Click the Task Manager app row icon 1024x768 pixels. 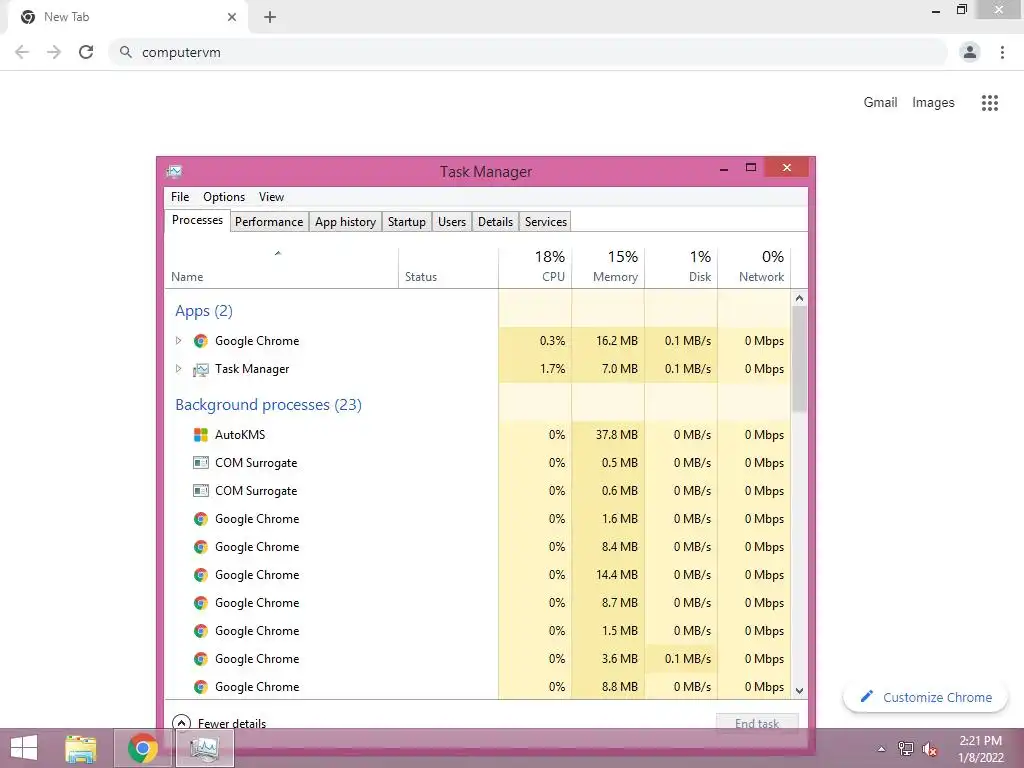click(200, 370)
